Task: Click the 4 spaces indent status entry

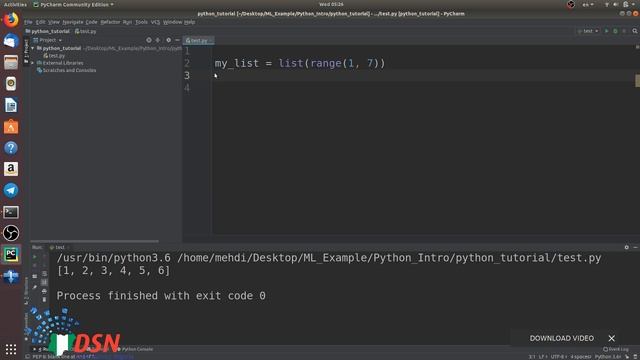Action: click(x=580, y=357)
